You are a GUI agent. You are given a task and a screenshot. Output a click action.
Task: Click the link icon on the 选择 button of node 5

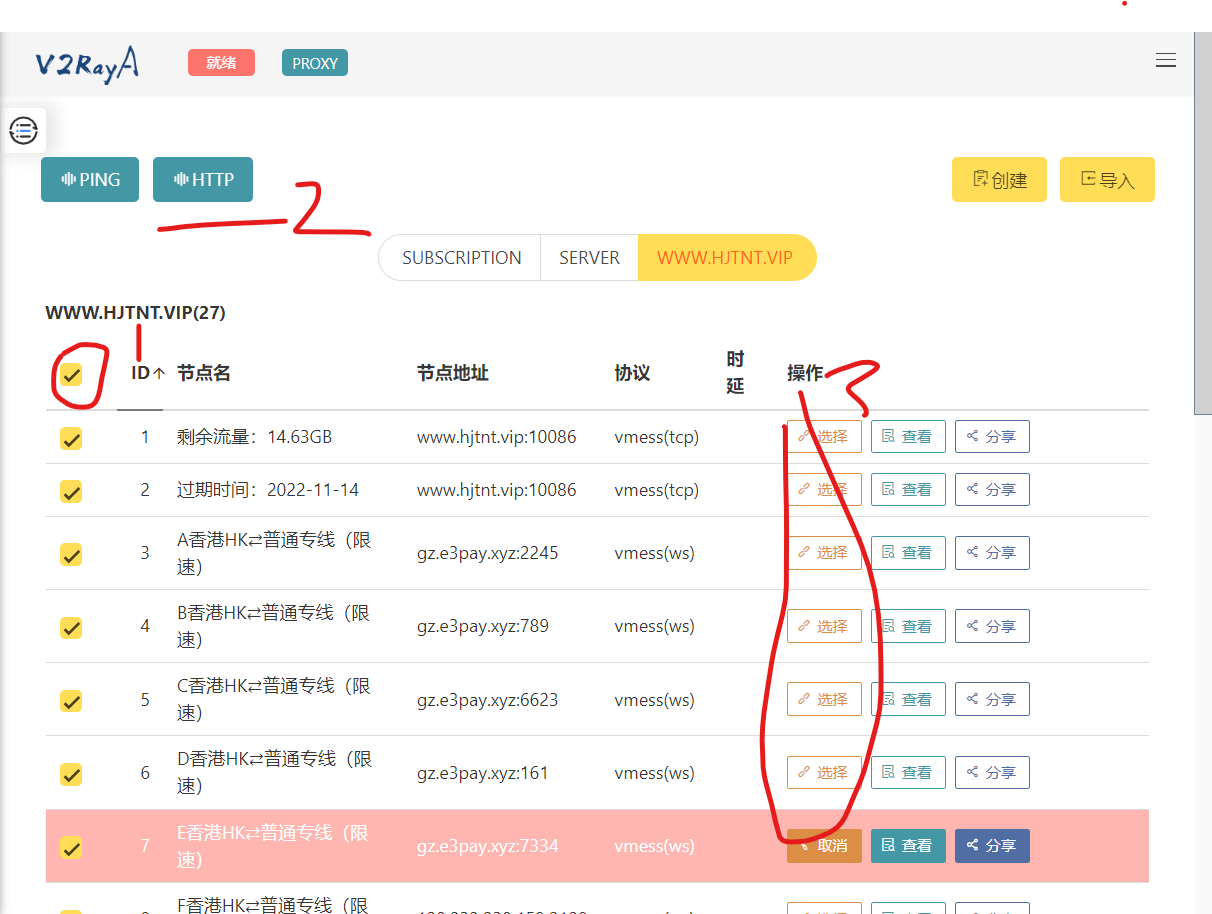806,699
